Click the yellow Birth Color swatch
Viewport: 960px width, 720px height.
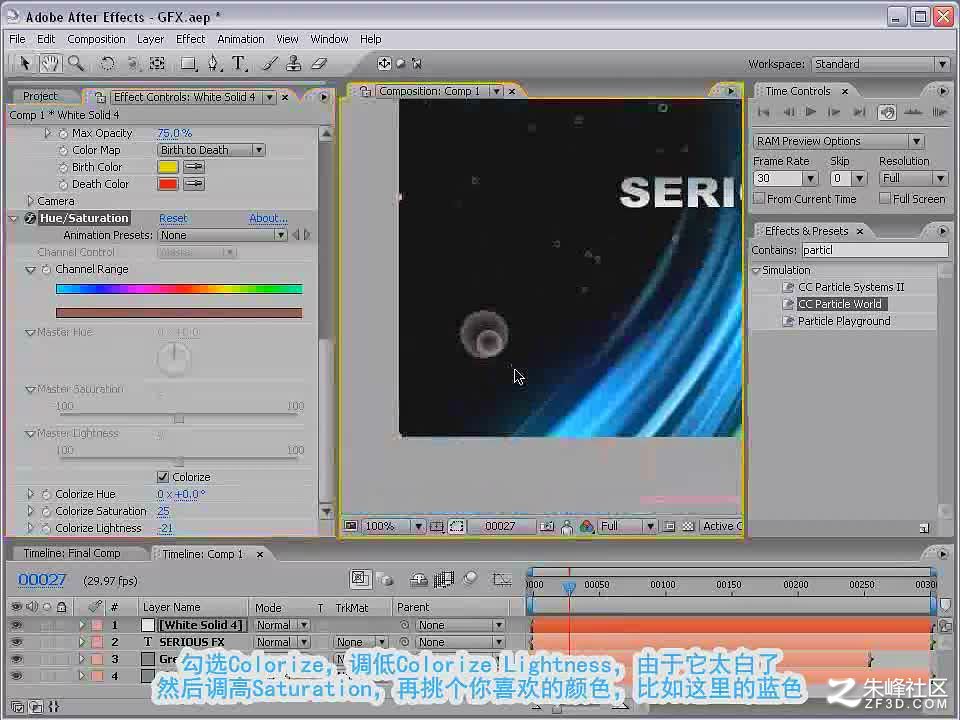pos(168,167)
